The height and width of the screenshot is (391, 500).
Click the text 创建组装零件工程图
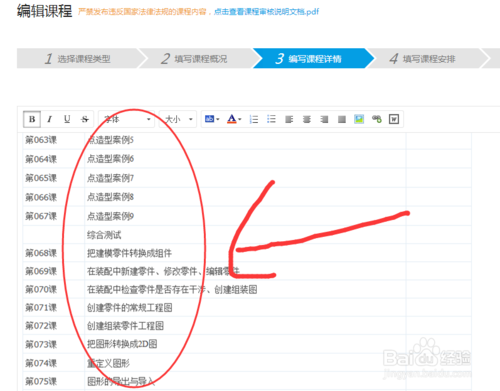(x=125, y=326)
